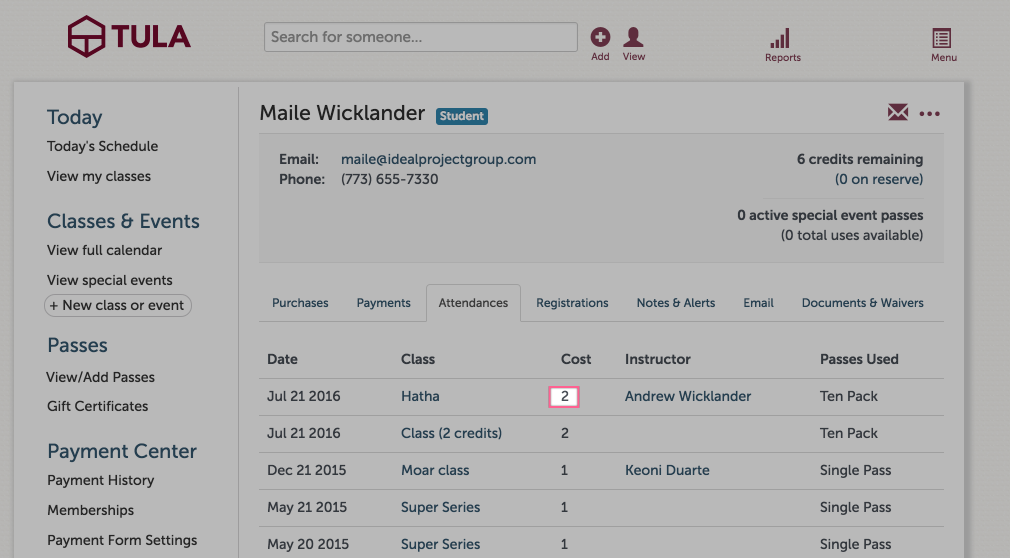Open the Andrew Wicklander instructor link
Screen dimensions: 1010x558
[x=688, y=396]
